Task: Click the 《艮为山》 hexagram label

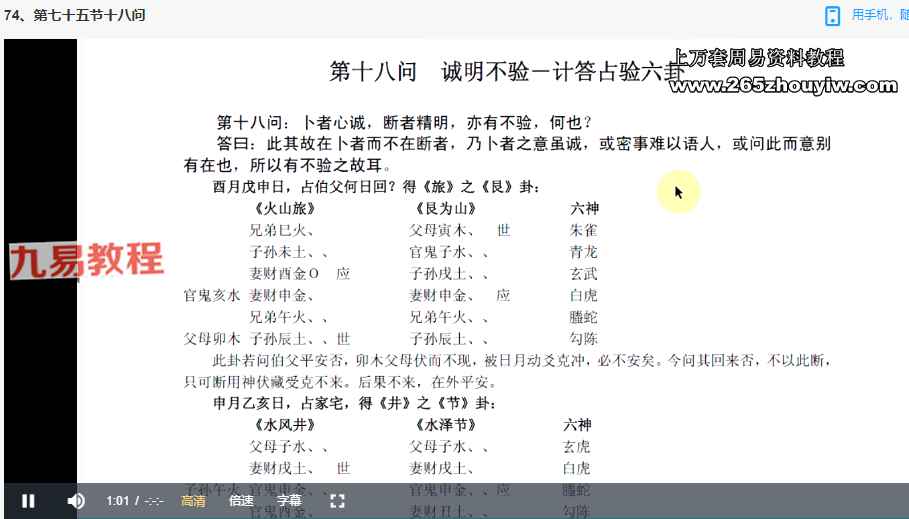Action: click(x=444, y=209)
